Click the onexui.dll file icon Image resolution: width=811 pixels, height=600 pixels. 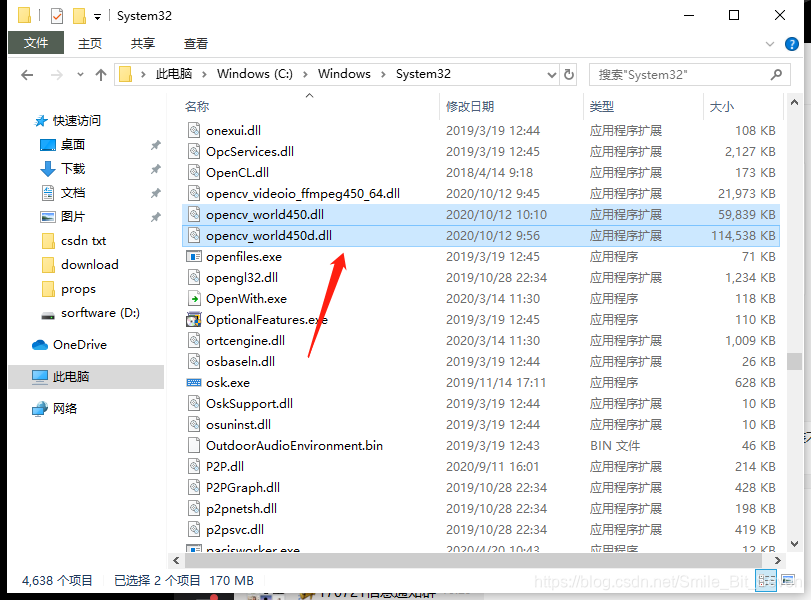194,130
